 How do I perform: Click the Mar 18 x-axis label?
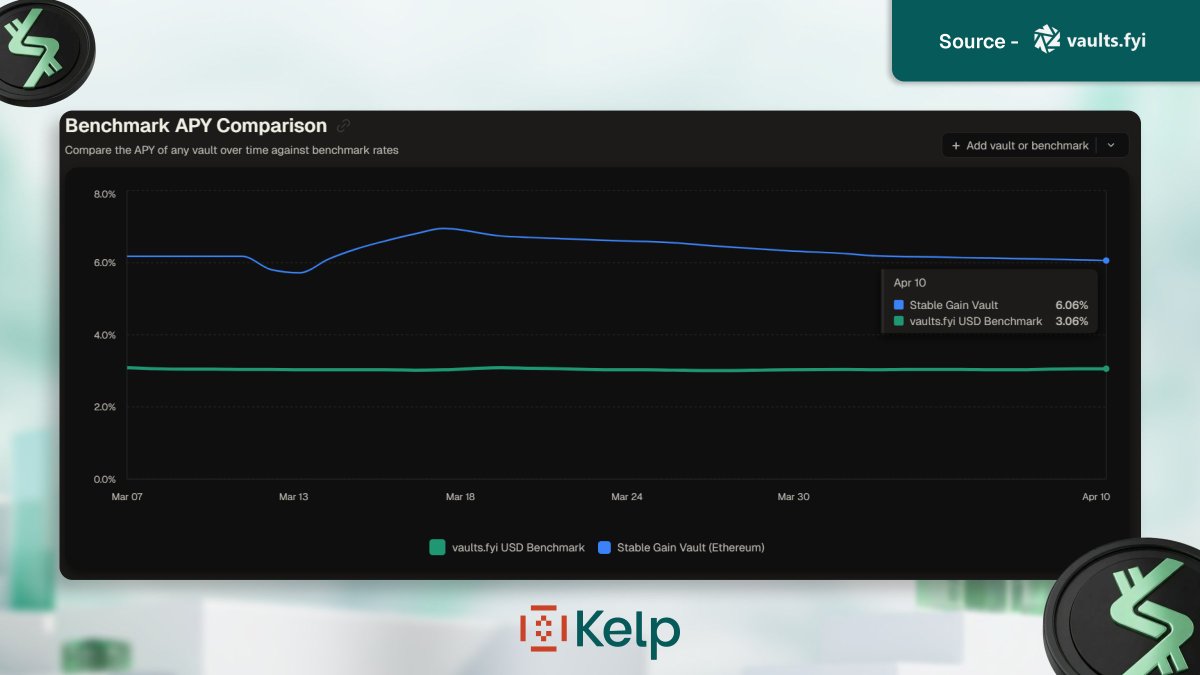pyautogui.click(x=460, y=497)
